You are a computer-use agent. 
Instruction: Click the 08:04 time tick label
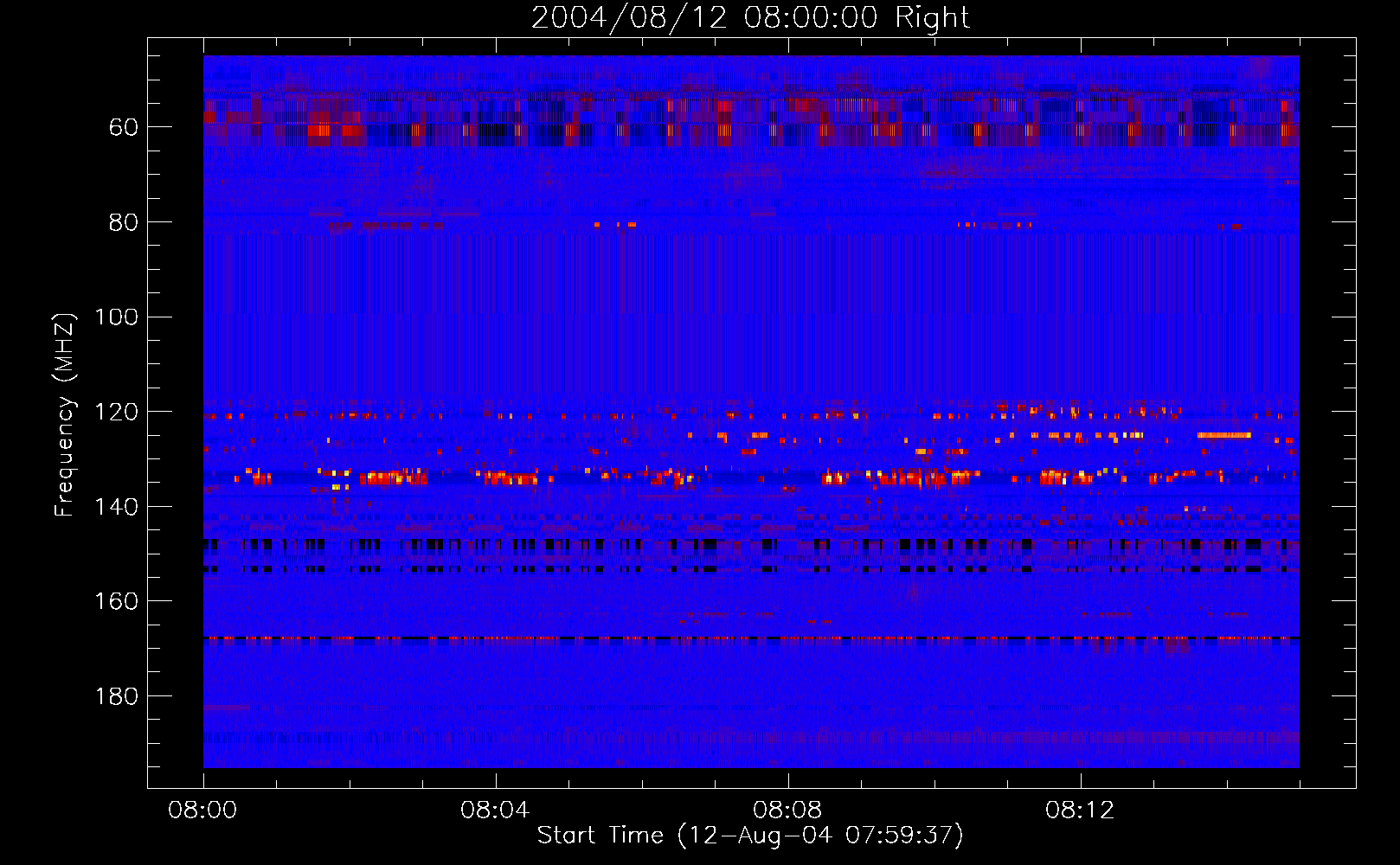(x=495, y=811)
